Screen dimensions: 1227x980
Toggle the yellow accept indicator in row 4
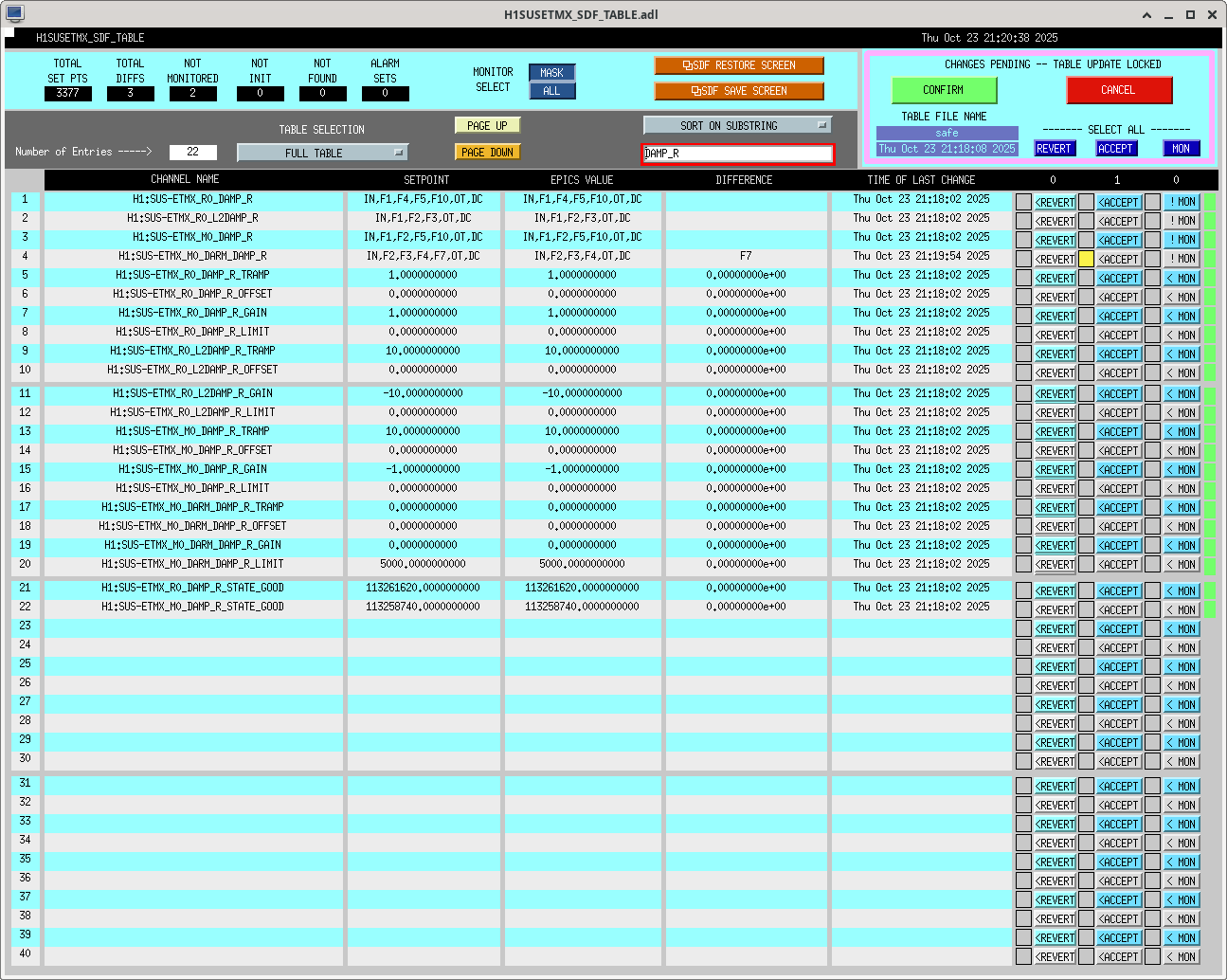tap(1086, 259)
